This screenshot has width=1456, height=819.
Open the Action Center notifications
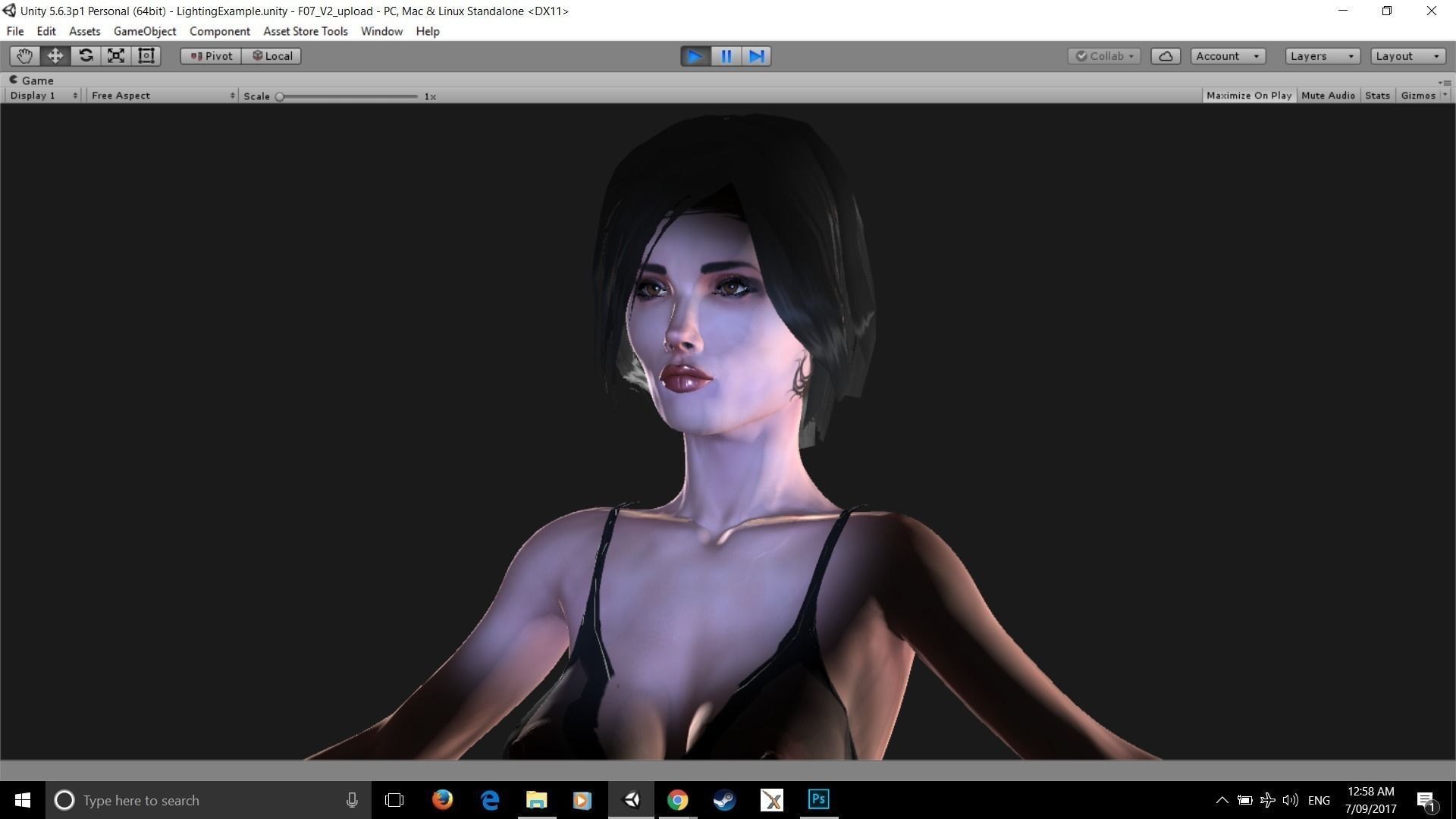click(x=1426, y=800)
